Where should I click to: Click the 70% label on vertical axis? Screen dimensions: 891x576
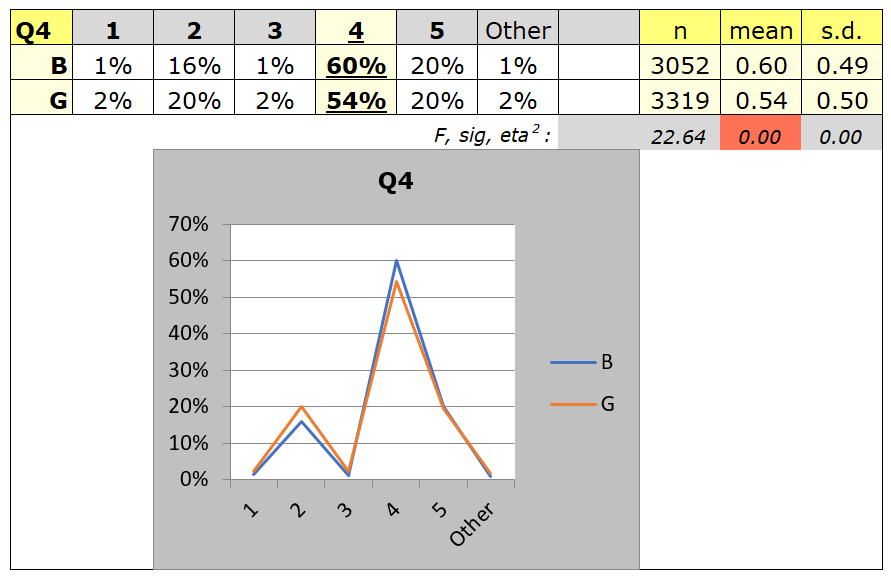coord(189,224)
